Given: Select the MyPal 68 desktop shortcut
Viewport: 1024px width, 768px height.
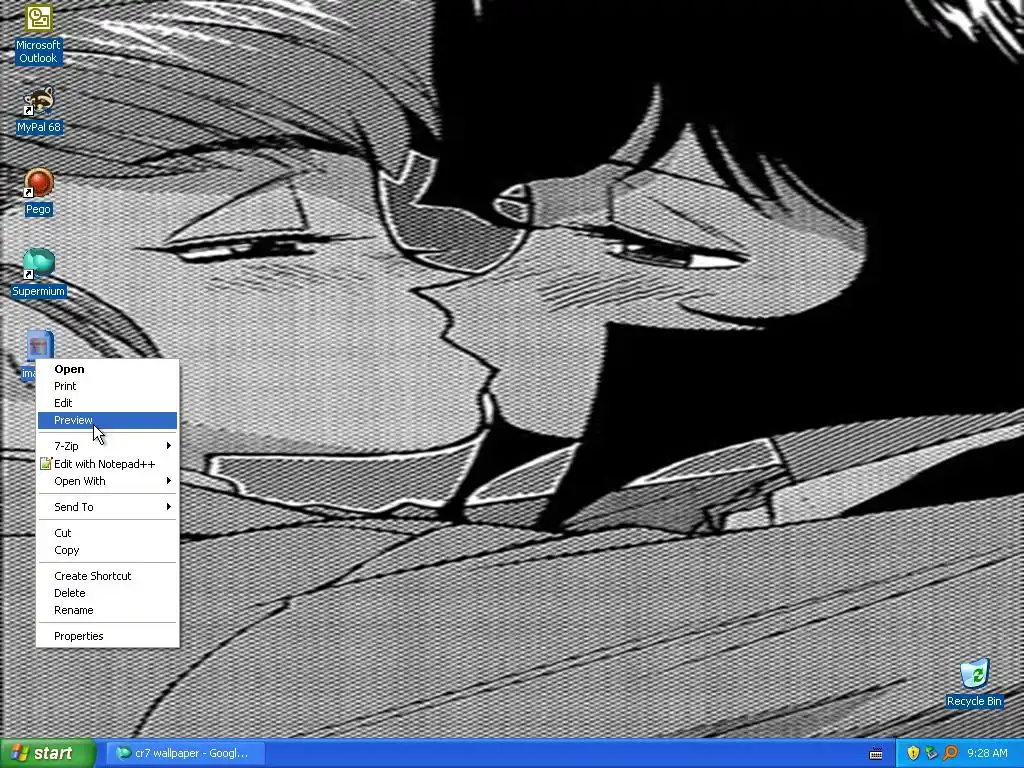Looking at the screenshot, I should pos(38,110).
